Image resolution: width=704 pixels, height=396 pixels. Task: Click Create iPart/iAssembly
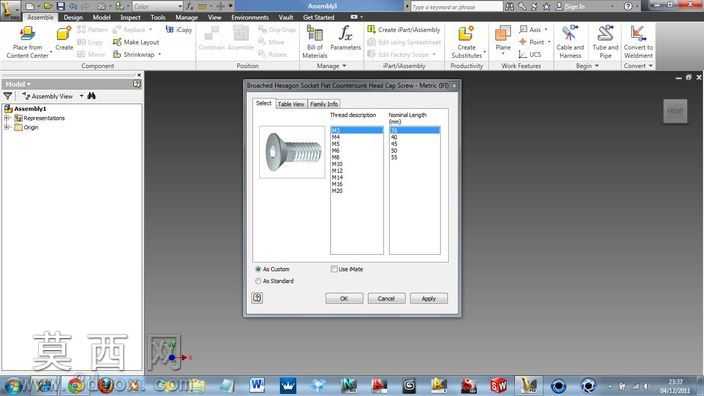pos(404,30)
